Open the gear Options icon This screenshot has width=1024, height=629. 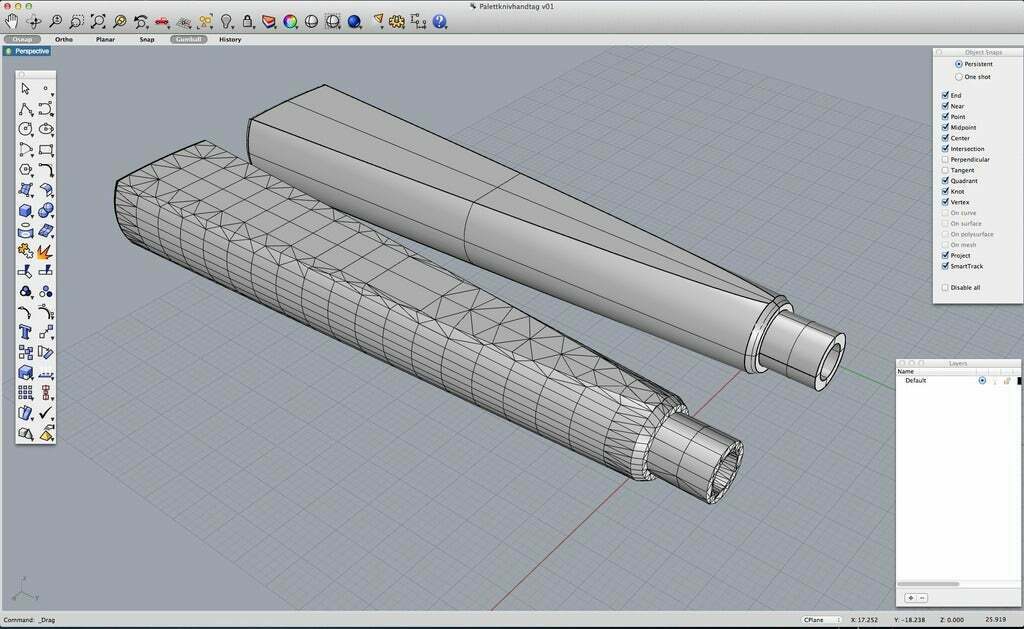point(396,22)
